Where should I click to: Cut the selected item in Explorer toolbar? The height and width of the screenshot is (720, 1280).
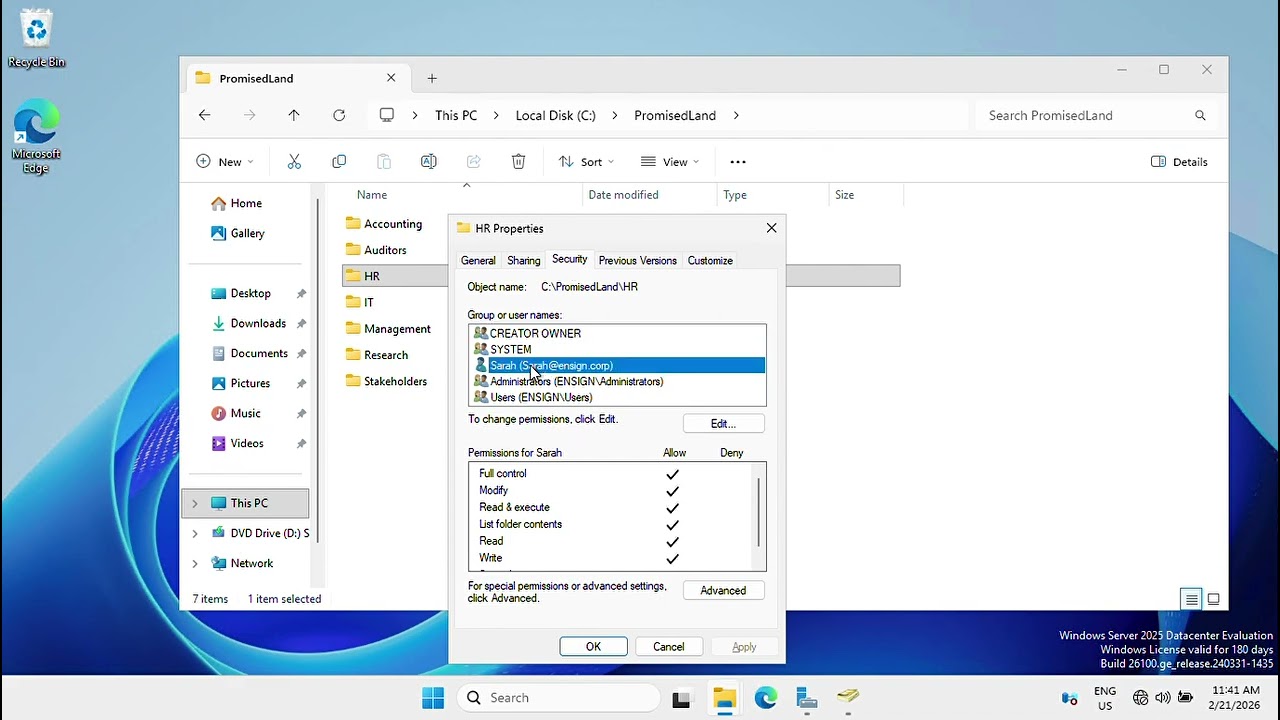(x=294, y=162)
